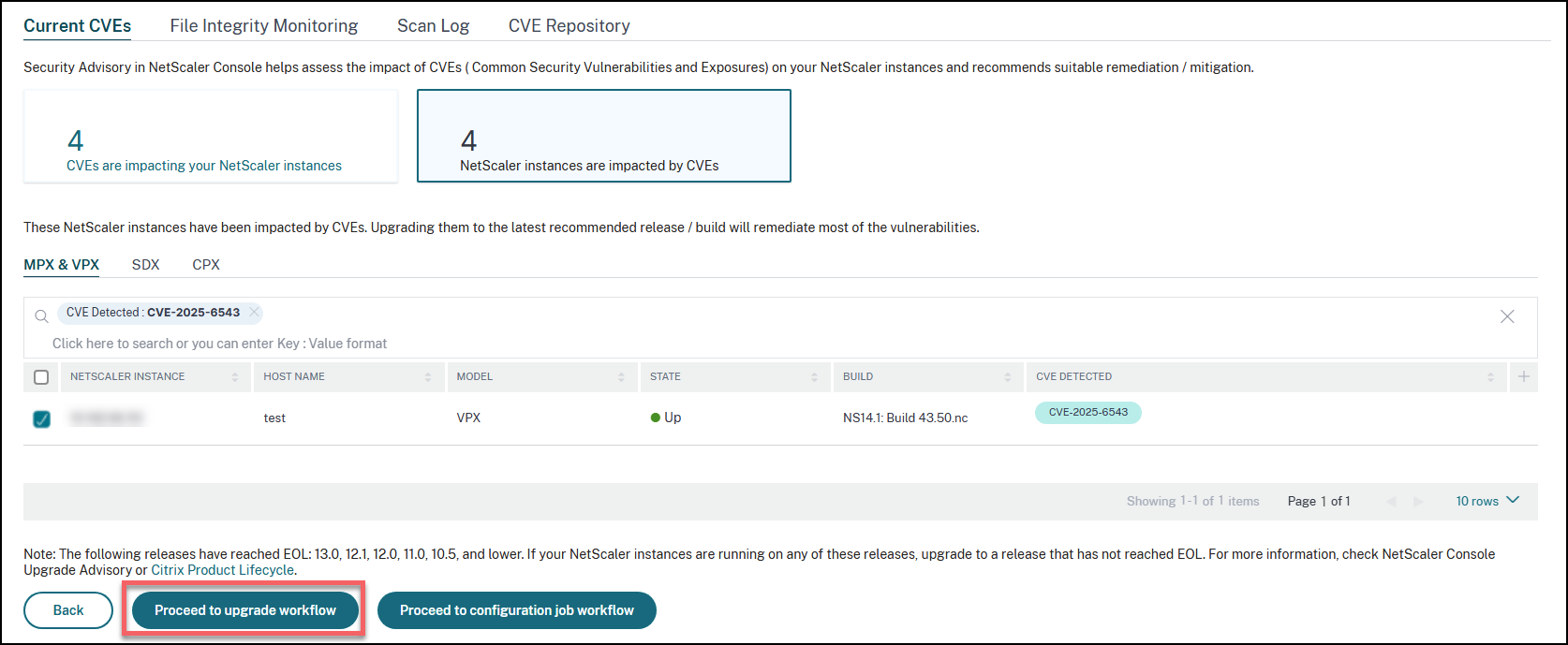Viewport: 1568px width, 645px height.
Task: Open the Citrix Product Lifecycle link
Action: click(x=223, y=570)
